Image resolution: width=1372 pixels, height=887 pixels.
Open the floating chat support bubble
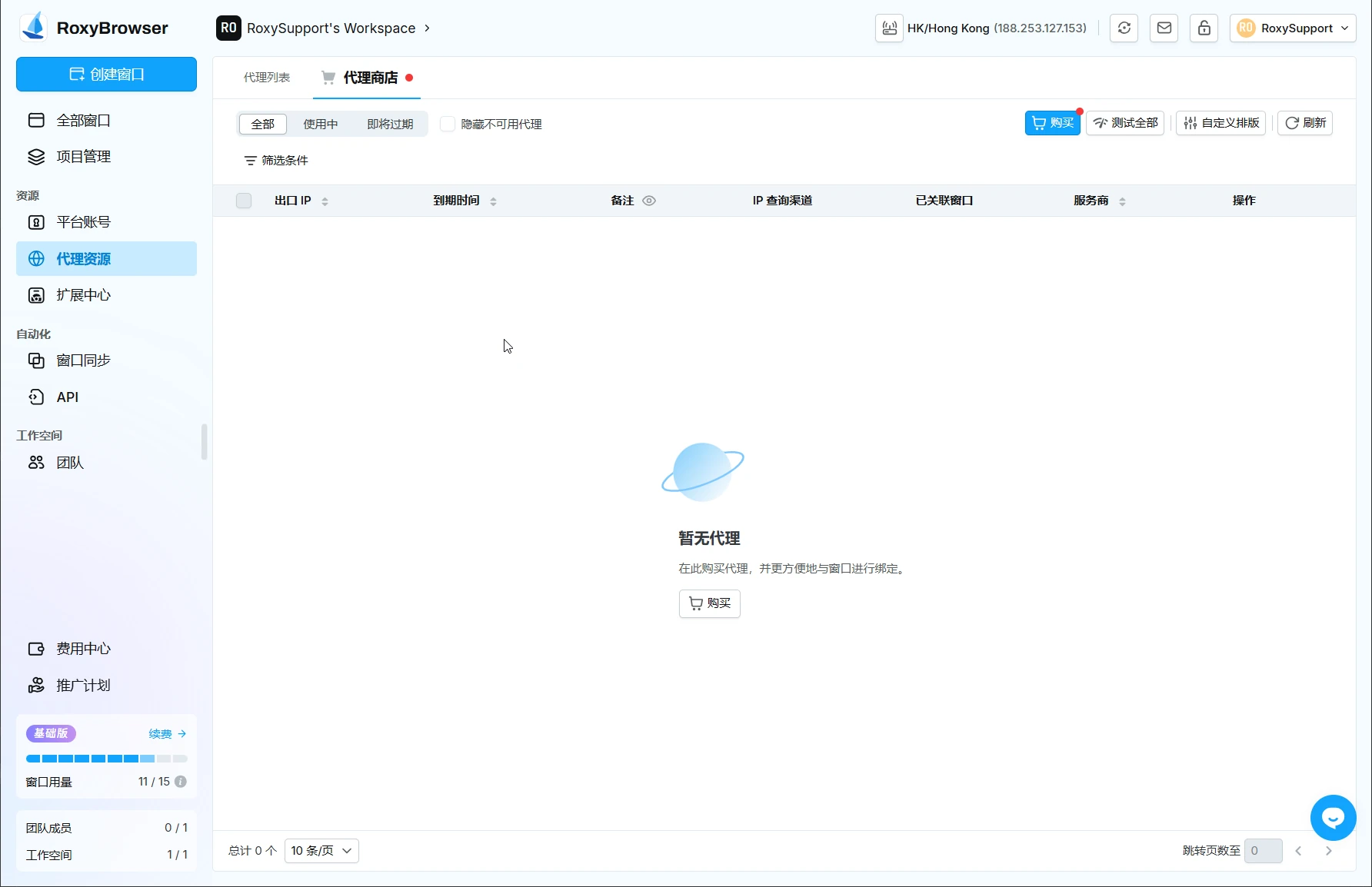[x=1333, y=818]
